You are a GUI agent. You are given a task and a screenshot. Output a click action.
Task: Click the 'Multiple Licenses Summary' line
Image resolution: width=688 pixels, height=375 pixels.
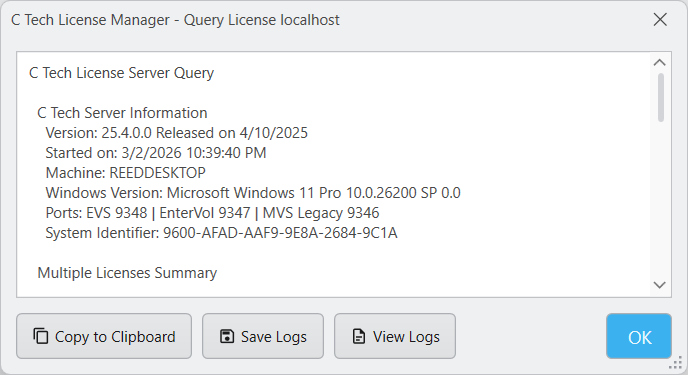pyautogui.click(x=127, y=273)
